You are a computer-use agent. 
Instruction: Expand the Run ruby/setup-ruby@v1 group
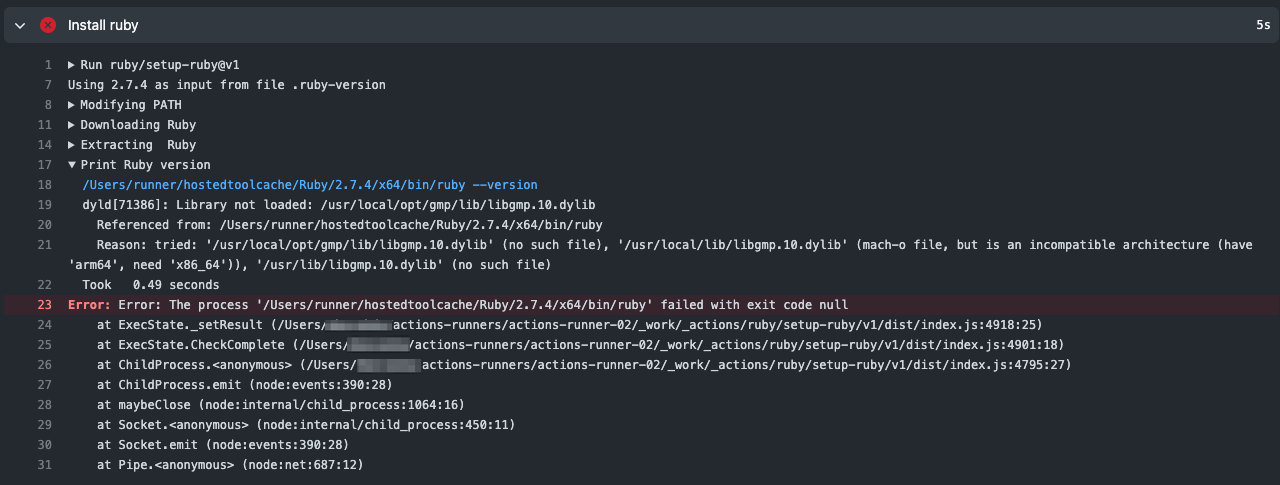click(154, 65)
